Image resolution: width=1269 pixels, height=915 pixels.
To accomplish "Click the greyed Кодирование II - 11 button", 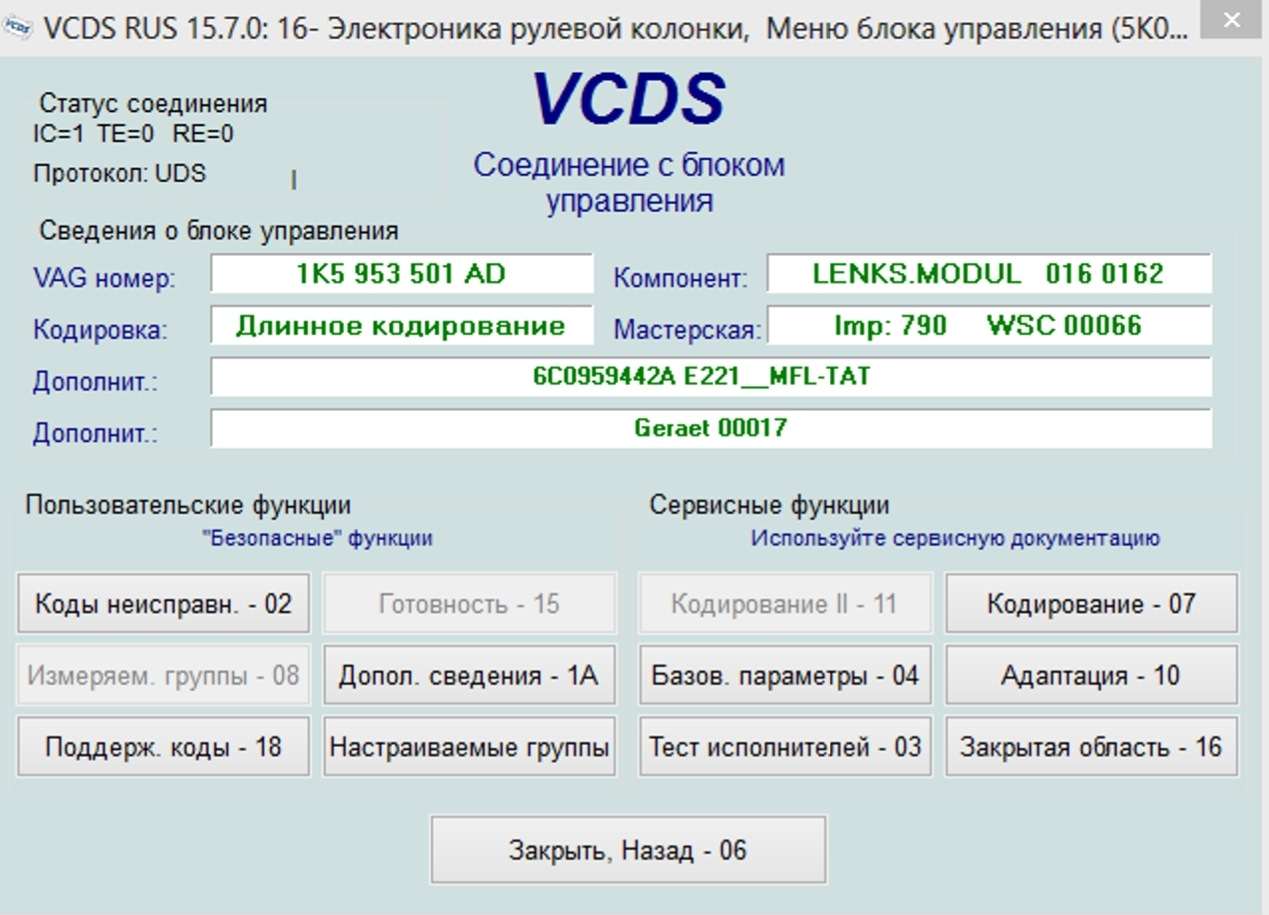I will [x=785, y=604].
